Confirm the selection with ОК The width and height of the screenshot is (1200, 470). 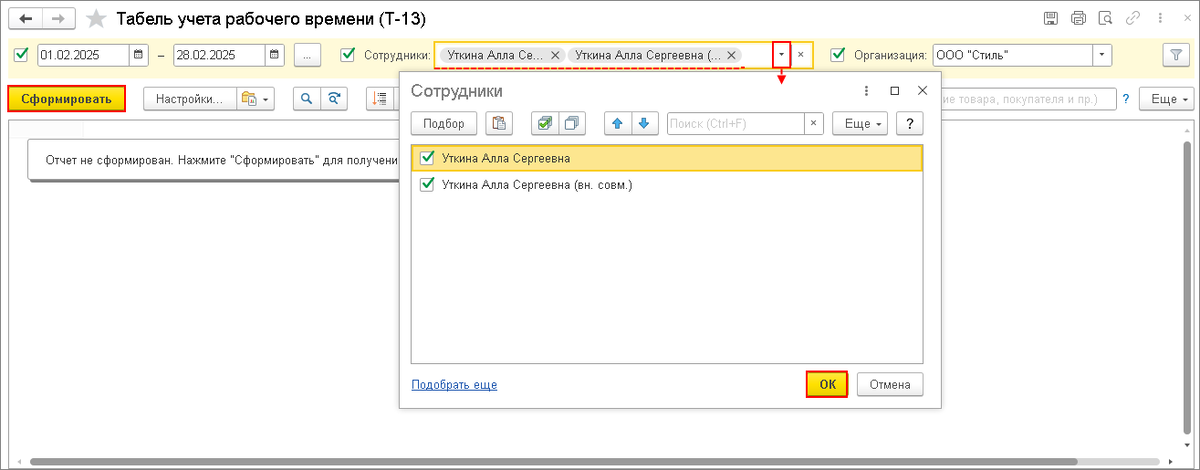click(827, 384)
